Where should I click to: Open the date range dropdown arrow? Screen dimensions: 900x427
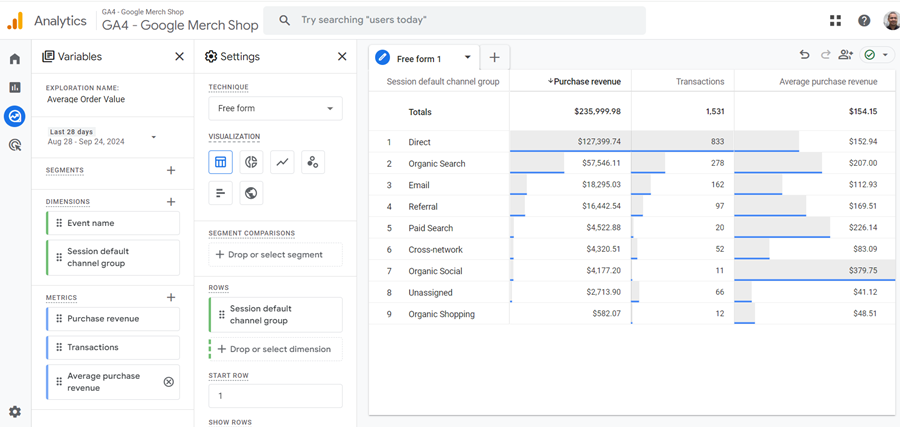tap(153, 137)
